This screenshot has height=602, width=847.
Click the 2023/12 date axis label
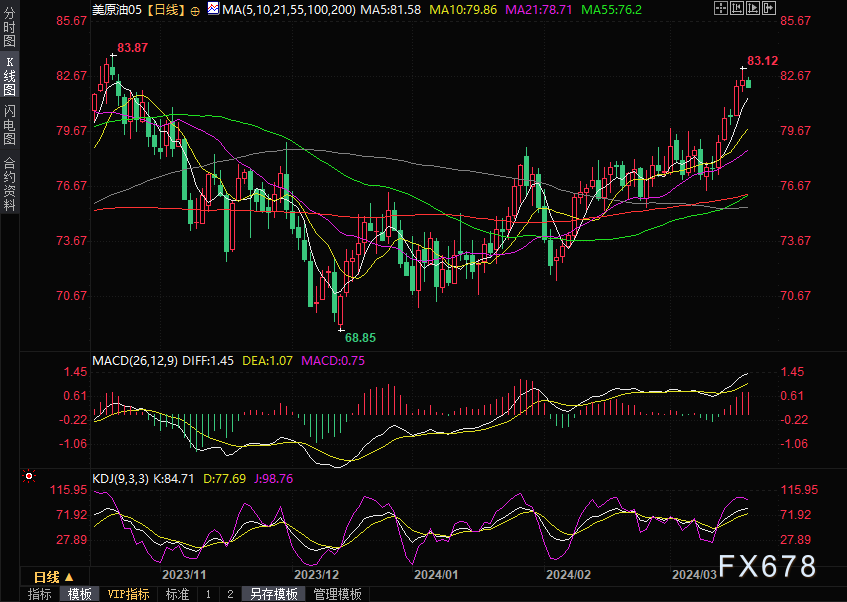point(317,574)
